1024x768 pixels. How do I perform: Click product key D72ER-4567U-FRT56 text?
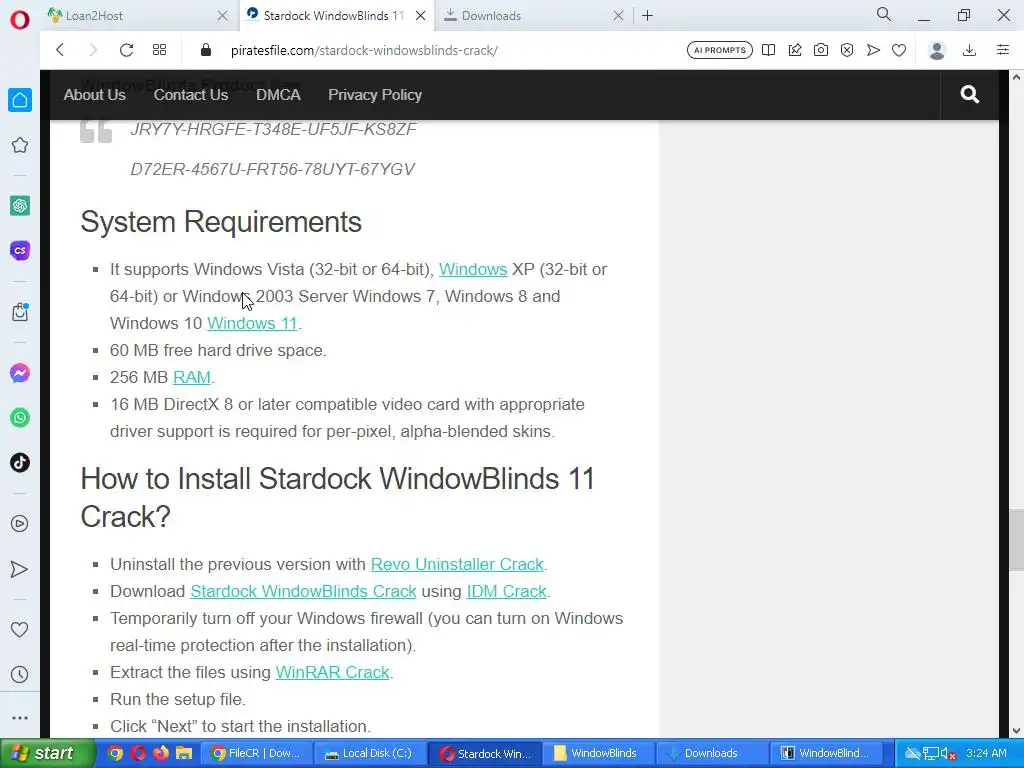(x=272, y=169)
